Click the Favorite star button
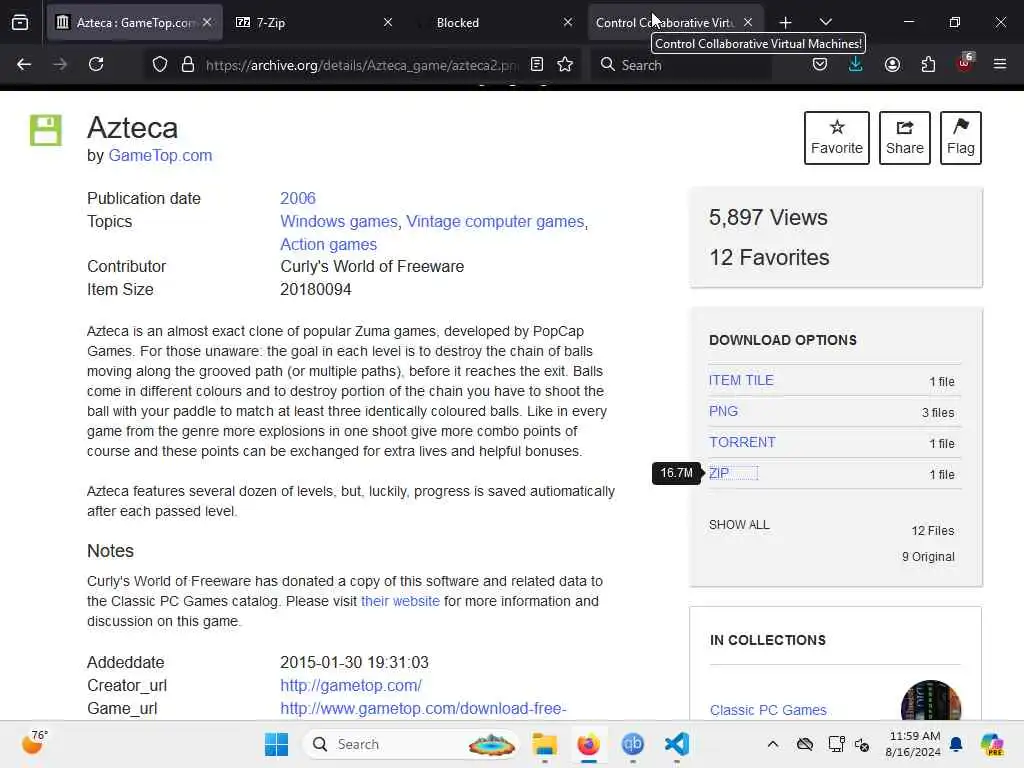 [837, 138]
